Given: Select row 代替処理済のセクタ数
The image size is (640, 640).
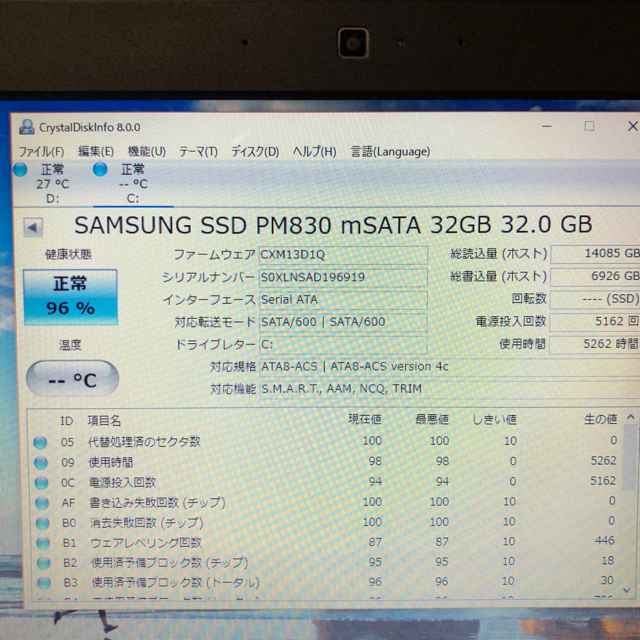Looking at the screenshot, I should pos(327,441).
